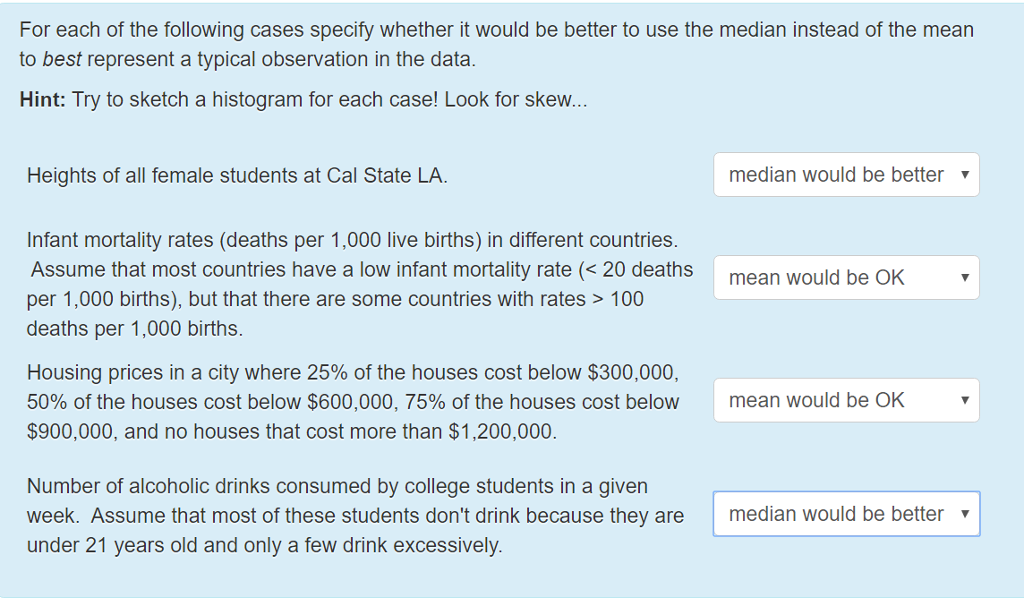Image resolution: width=1024 pixels, height=606 pixels.
Task: Click the bold 'Hint:' label
Action: (x=42, y=99)
